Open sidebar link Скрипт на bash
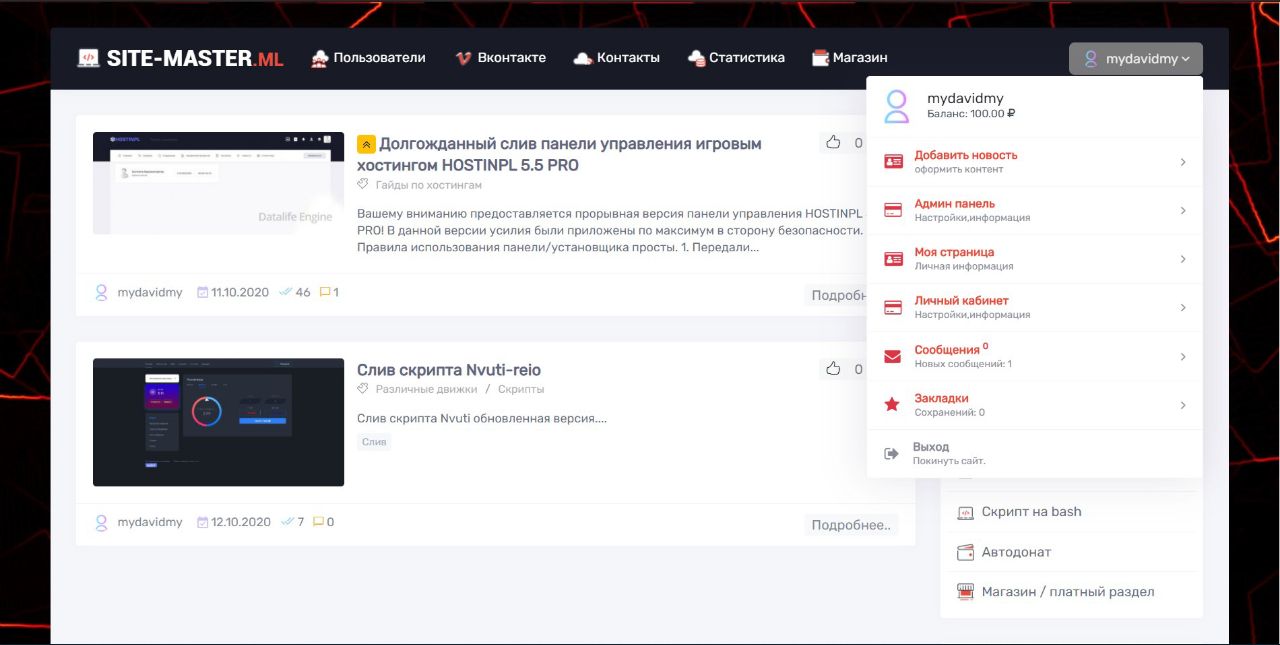The height and width of the screenshot is (645, 1280). tap(1031, 511)
